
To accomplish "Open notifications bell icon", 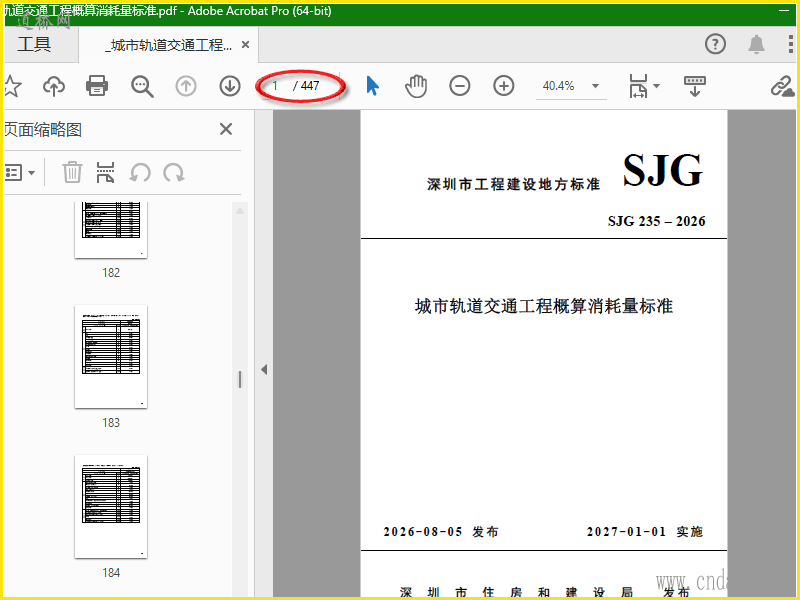I will point(756,44).
